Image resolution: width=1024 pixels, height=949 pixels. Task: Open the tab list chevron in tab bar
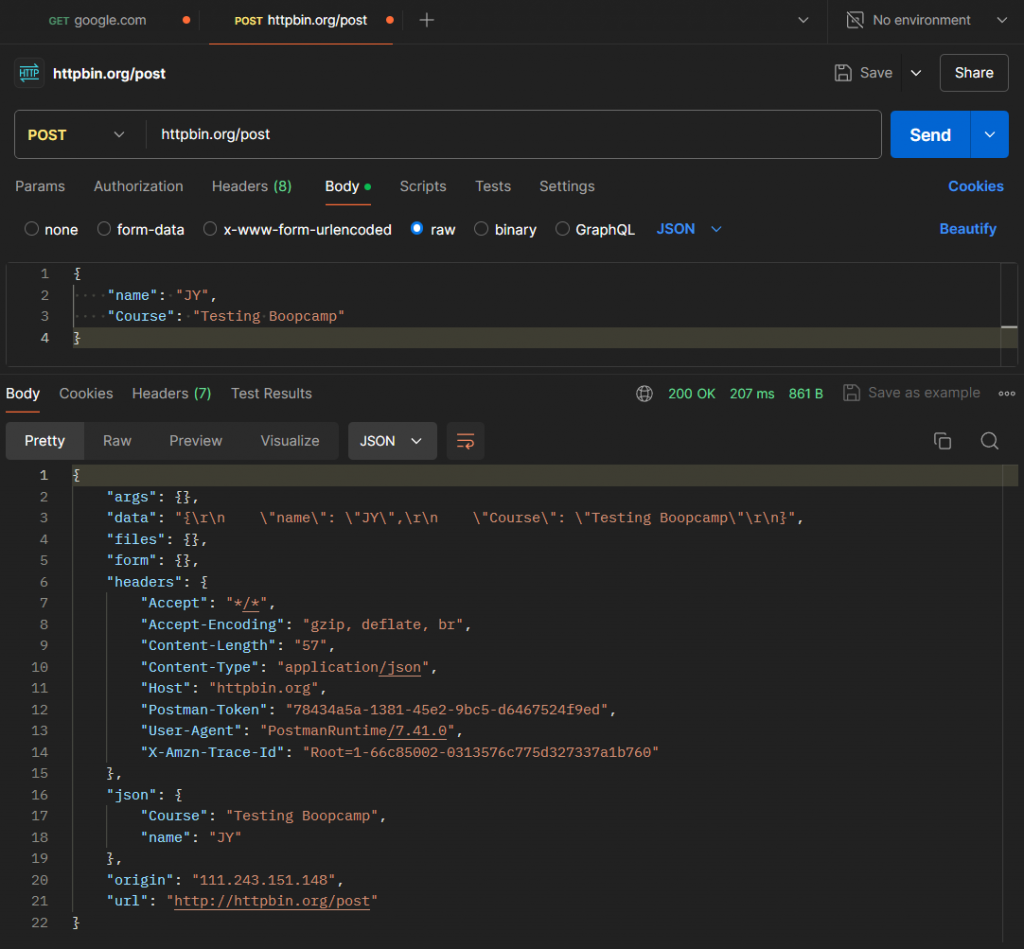pos(803,20)
